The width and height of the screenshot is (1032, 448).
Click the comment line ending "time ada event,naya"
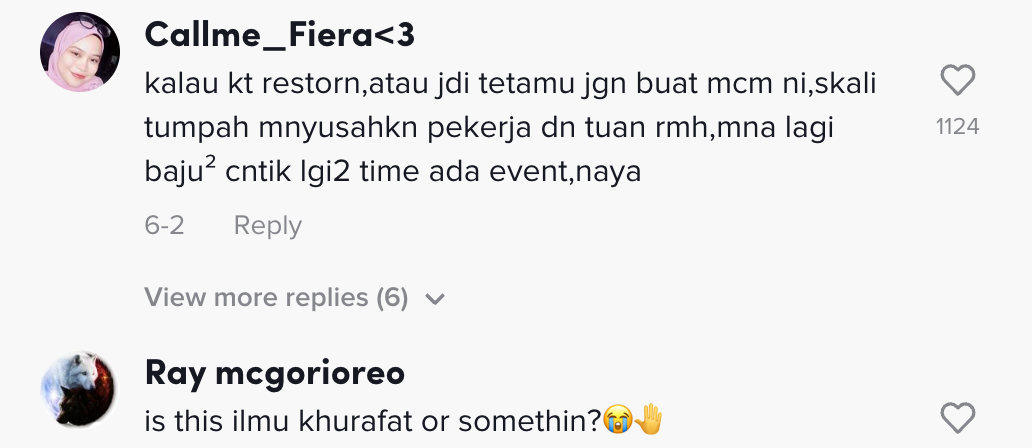point(392,172)
